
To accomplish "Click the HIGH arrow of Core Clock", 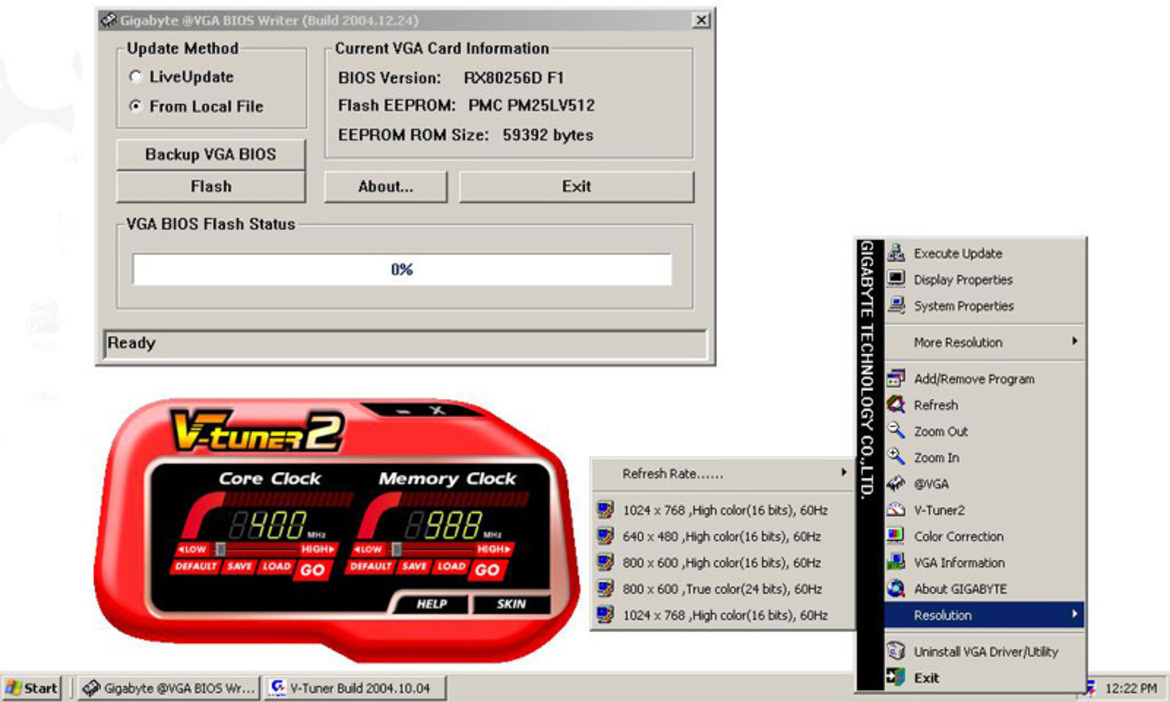I will click(x=319, y=549).
